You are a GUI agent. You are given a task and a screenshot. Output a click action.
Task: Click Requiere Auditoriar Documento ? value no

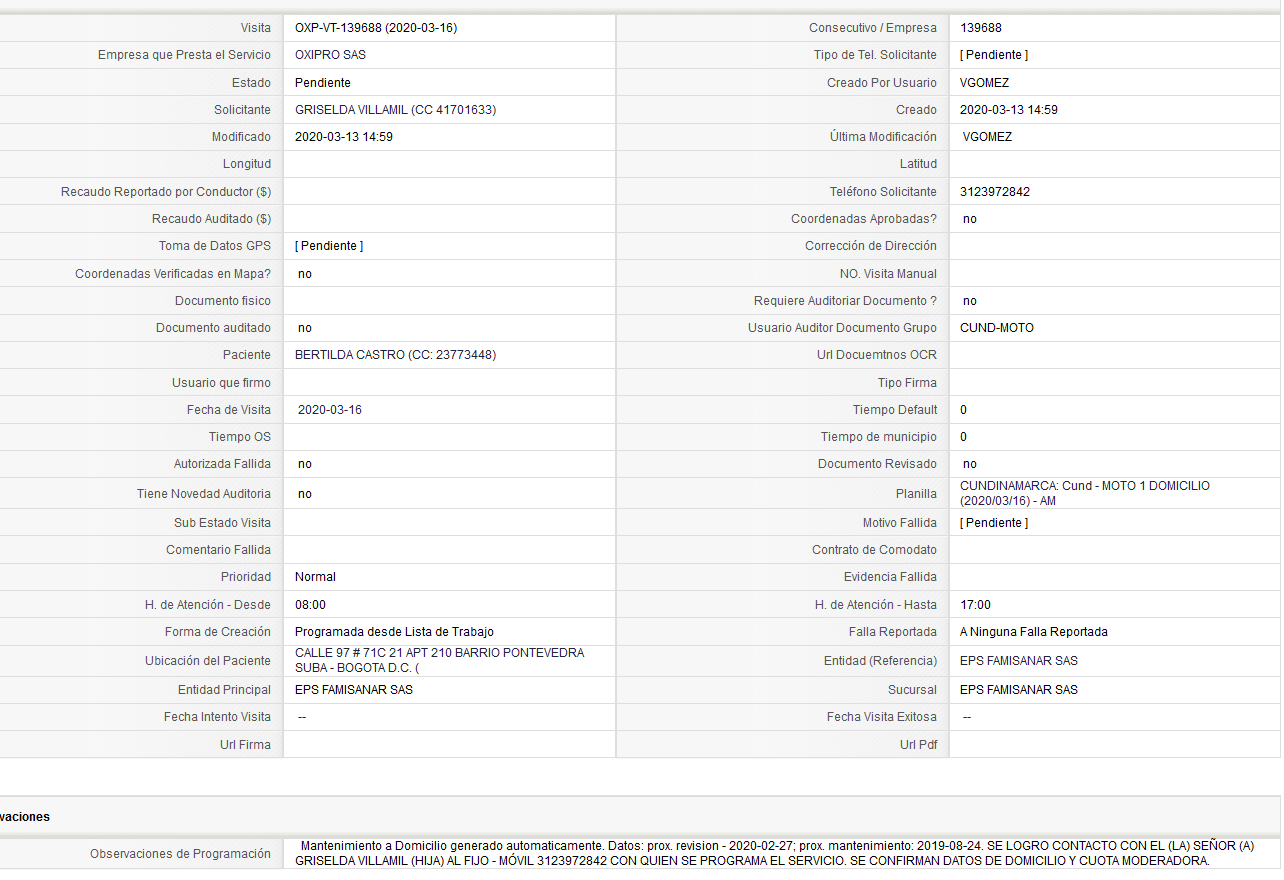[970, 301]
